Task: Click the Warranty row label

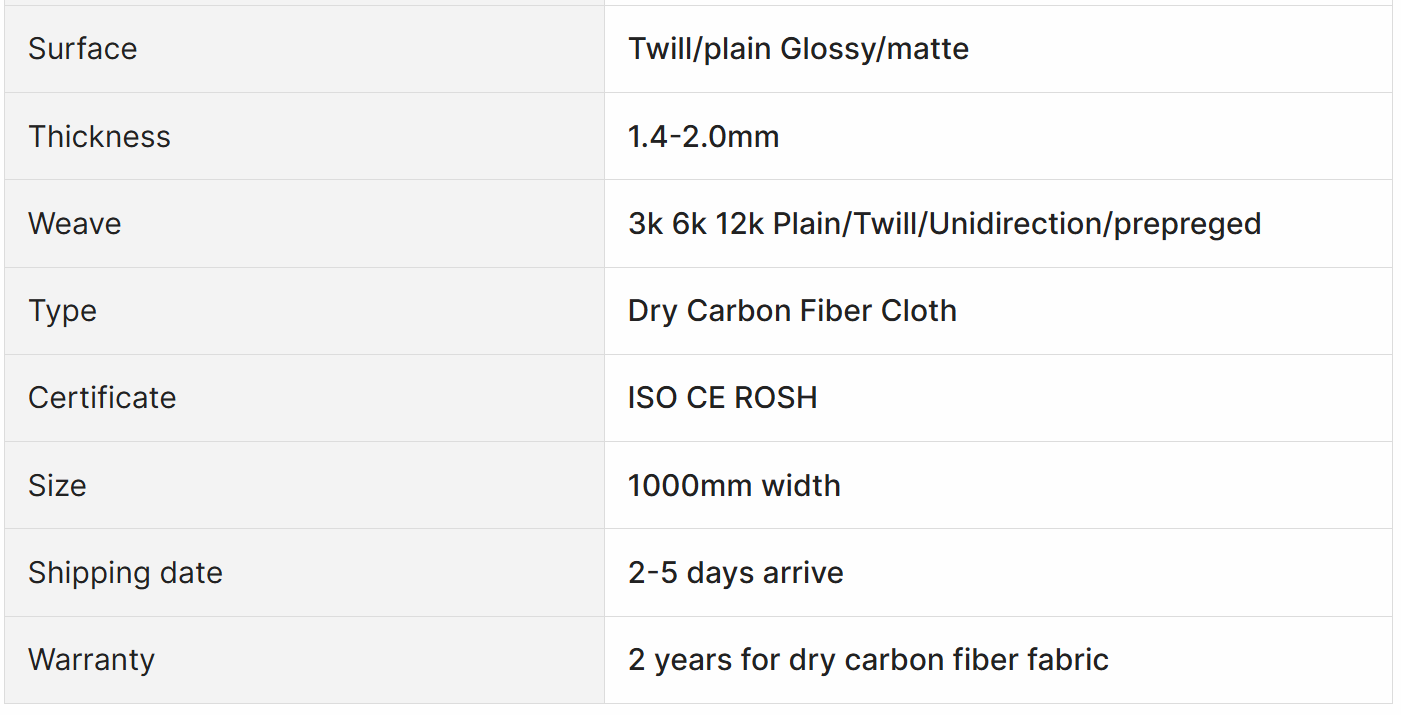Action: (x=91, y=660)
